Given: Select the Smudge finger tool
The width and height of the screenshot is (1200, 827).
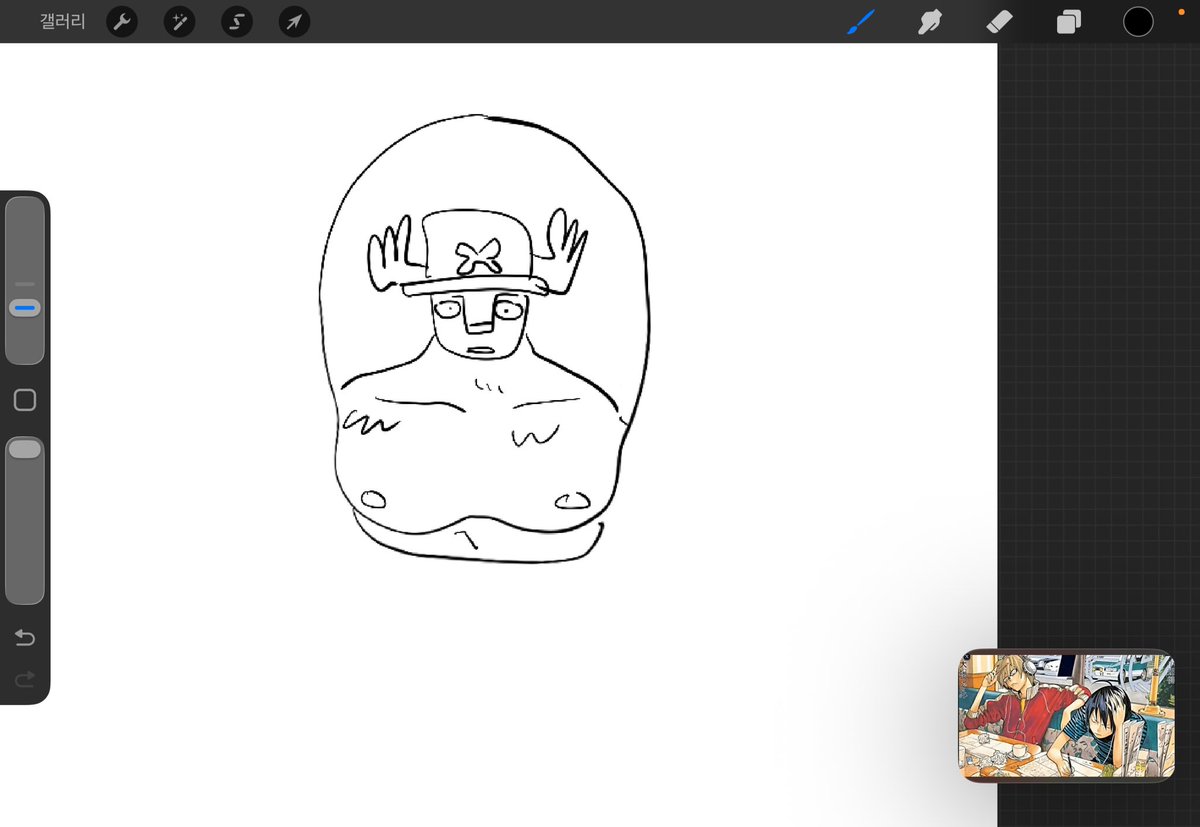Looking at the screenshot, I should (930, 21).
